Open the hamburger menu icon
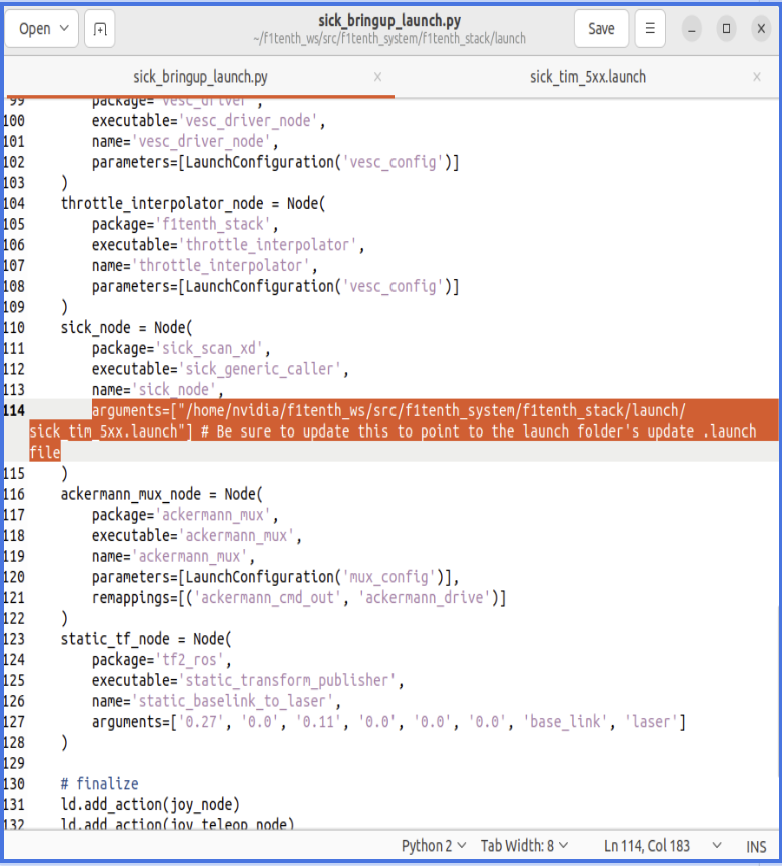Image resolution: width=782 pixels, height=866 pixels. 650,29
